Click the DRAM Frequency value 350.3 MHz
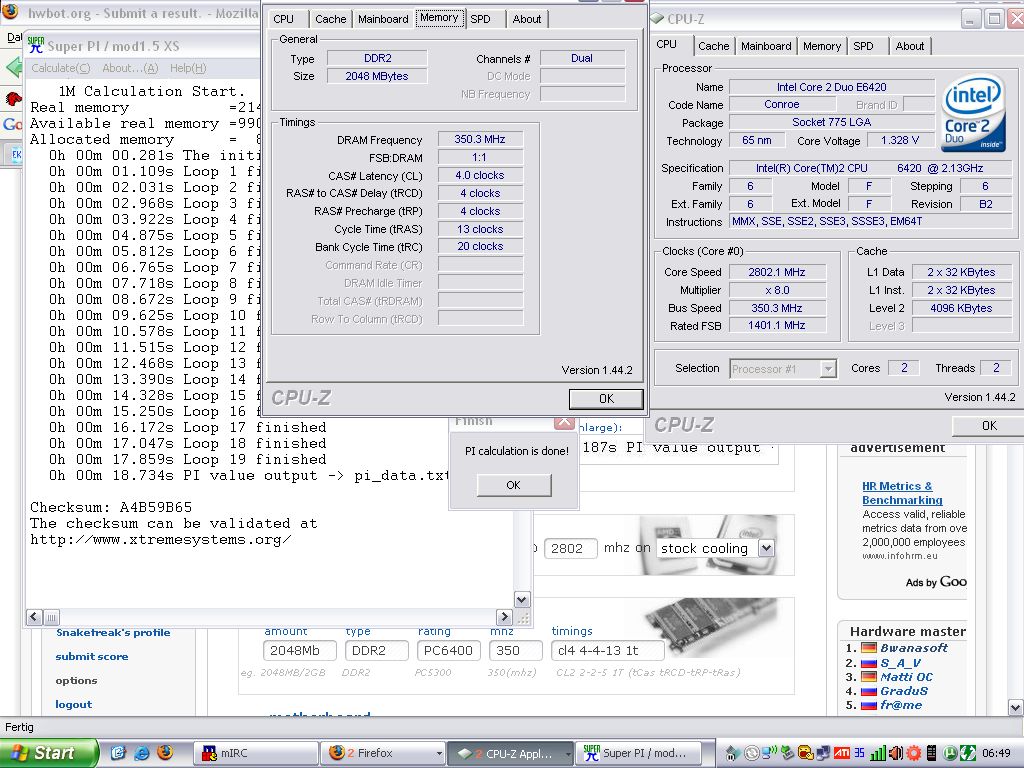Image resolution: width=1024 pixels, height=768 pixels. [480, 139]
